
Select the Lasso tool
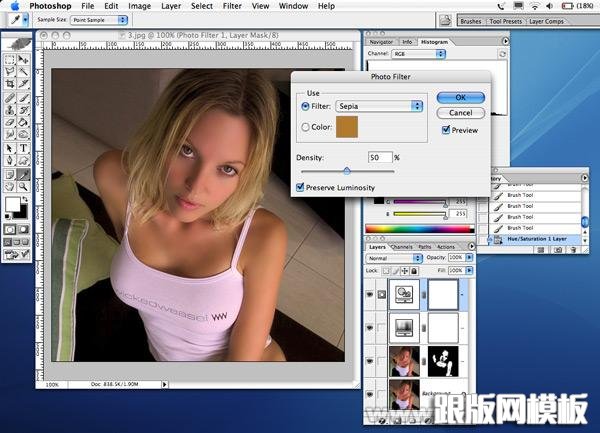10,72
